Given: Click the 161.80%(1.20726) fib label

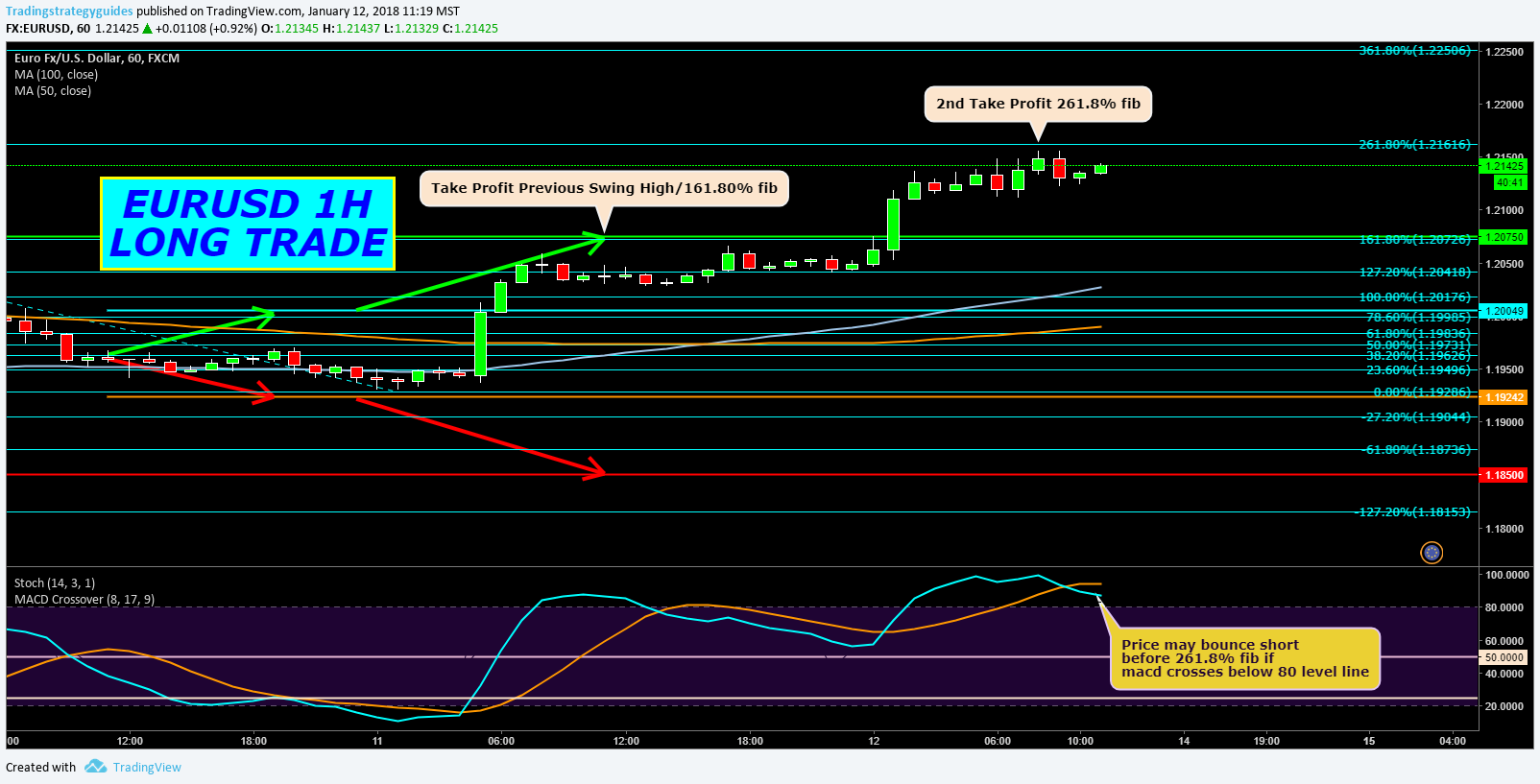Looking at the screenshot, I should tap(1414, 239).
